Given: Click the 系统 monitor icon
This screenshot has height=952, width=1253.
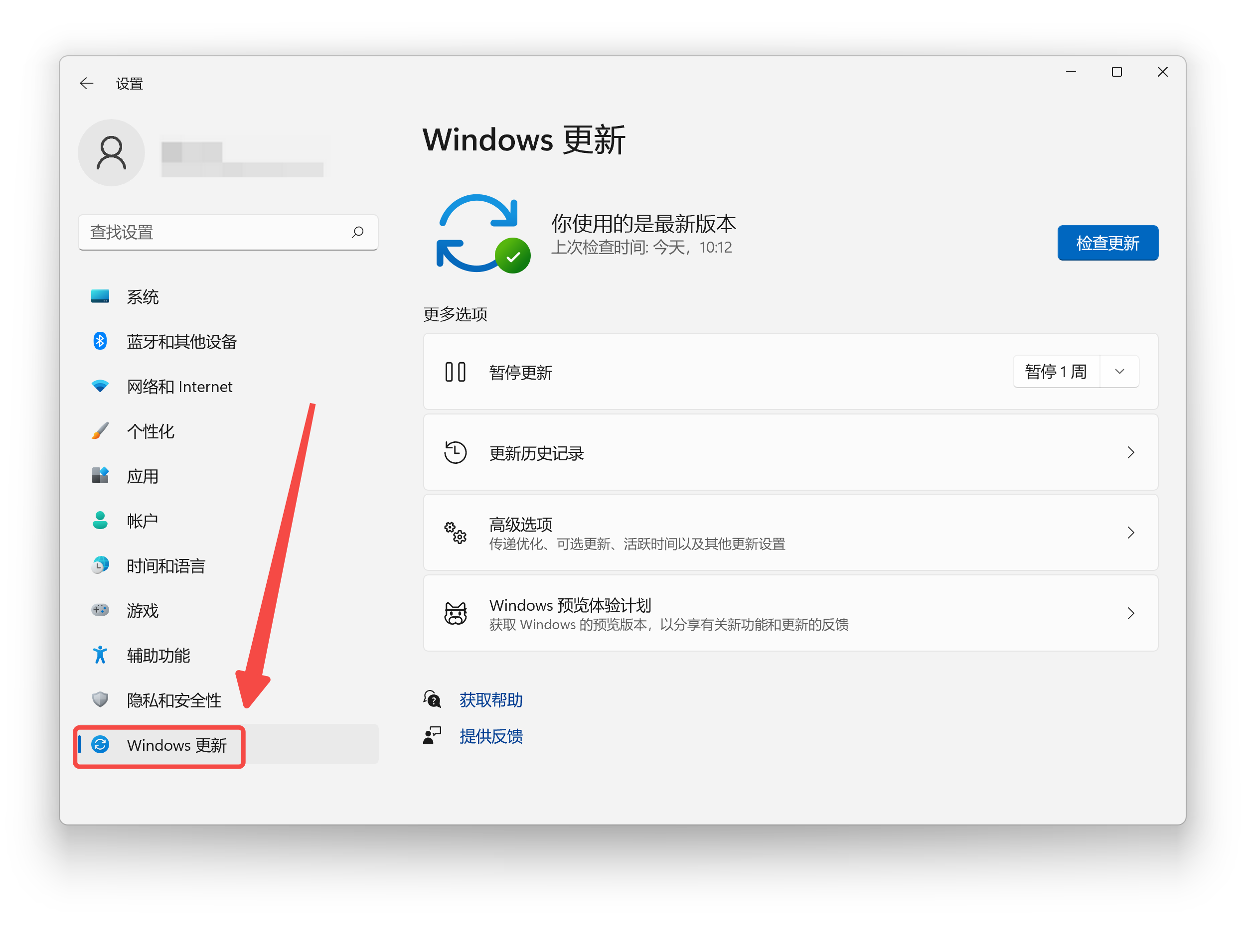Looking at the screenshot, I should pyautogui.click(x=100, y=296).
